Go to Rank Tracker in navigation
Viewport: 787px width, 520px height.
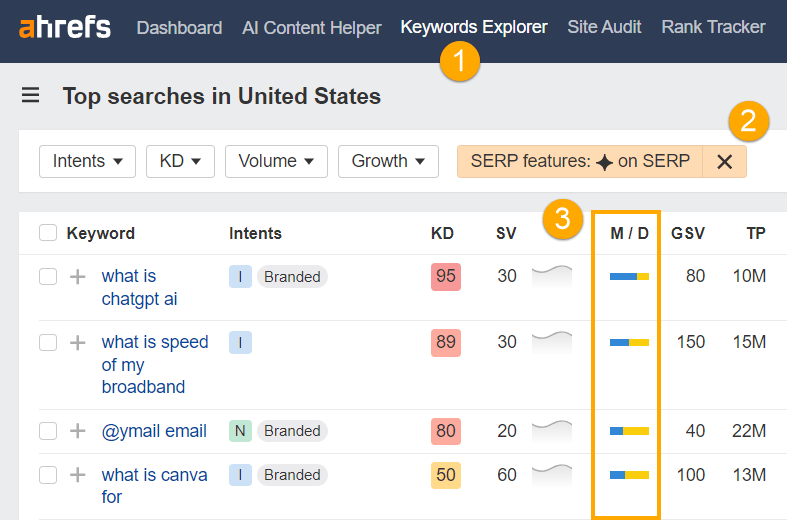[713, 27]
